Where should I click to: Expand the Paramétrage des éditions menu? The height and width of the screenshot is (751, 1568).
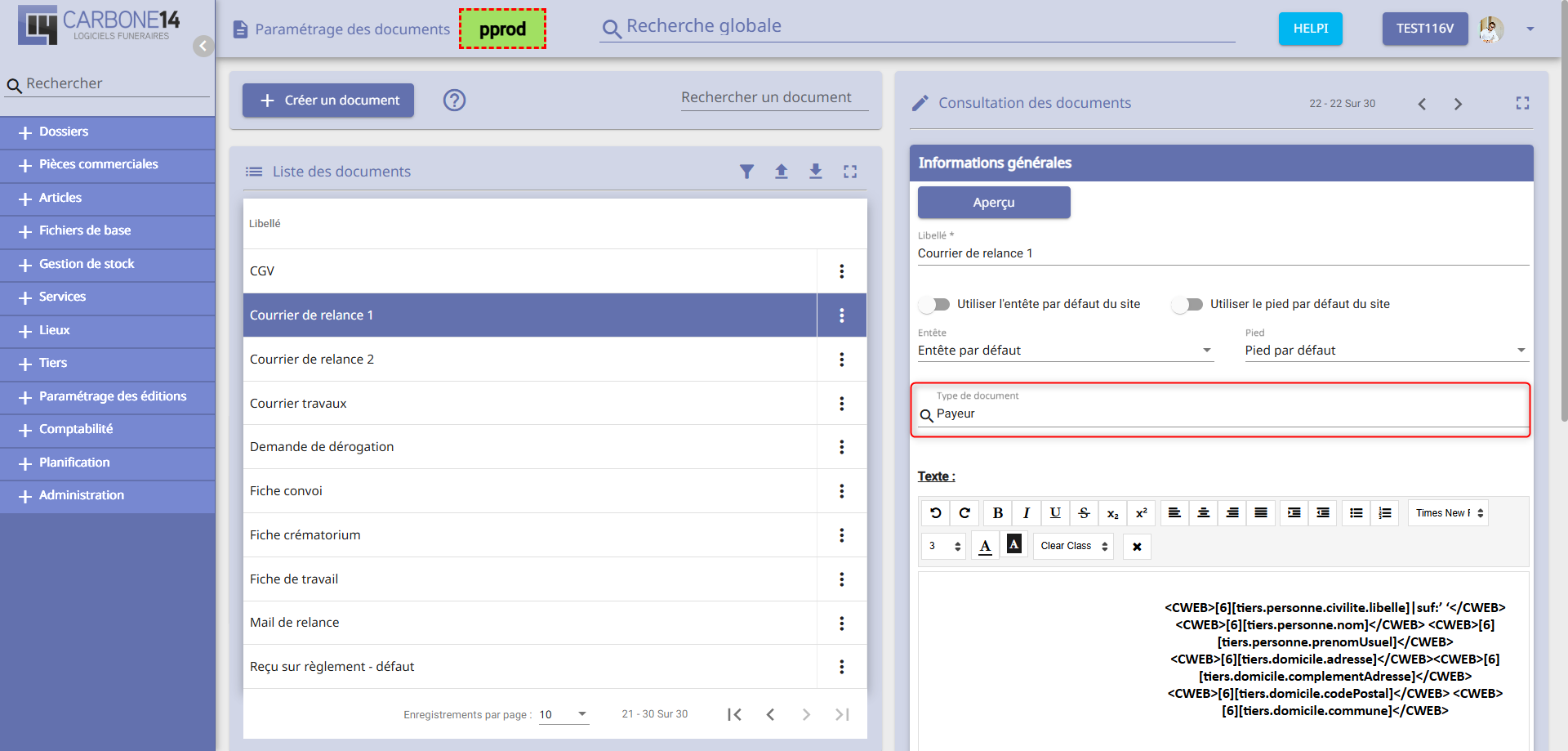(108, 397)
